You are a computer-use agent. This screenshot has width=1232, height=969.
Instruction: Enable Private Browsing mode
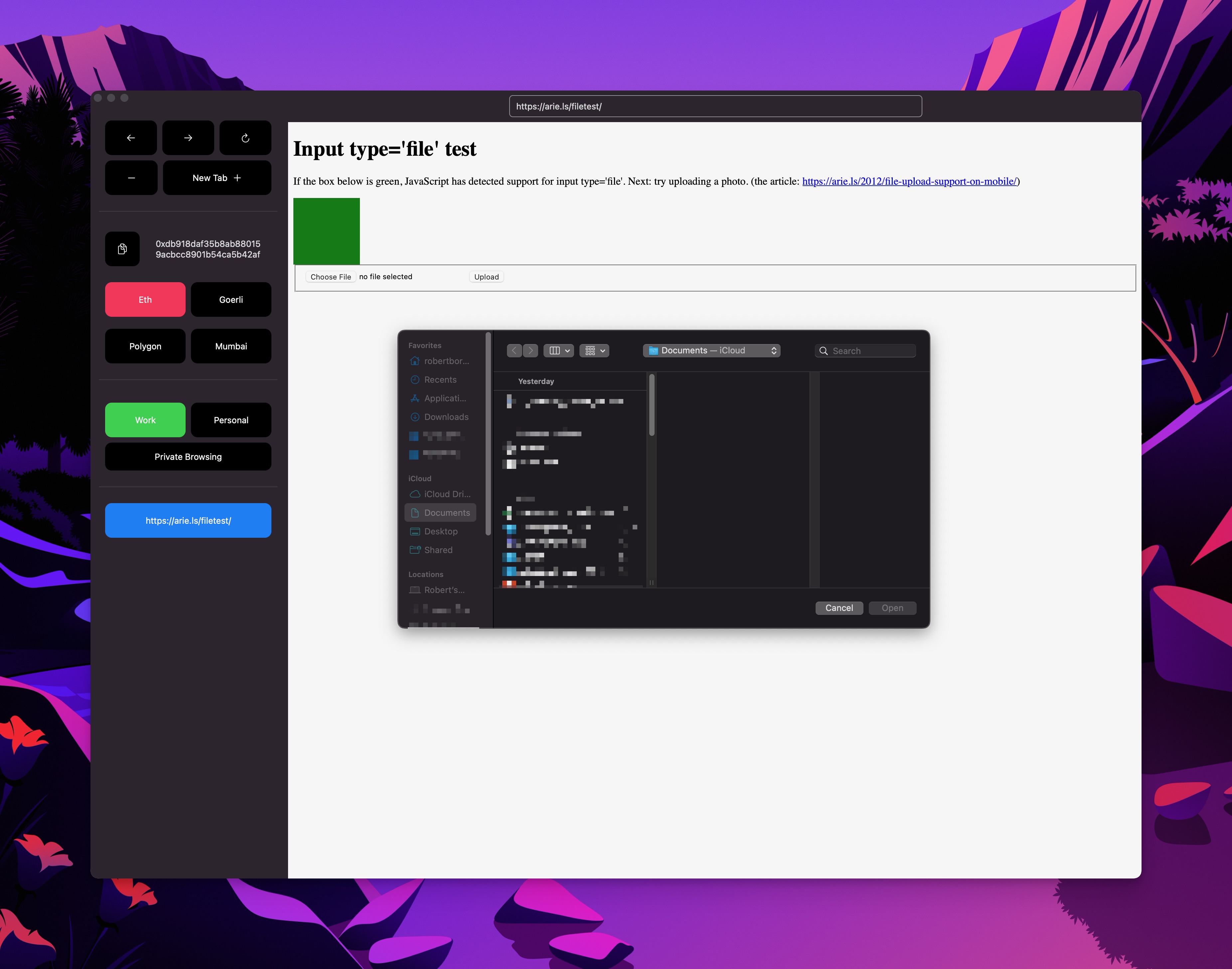[188, 457]
